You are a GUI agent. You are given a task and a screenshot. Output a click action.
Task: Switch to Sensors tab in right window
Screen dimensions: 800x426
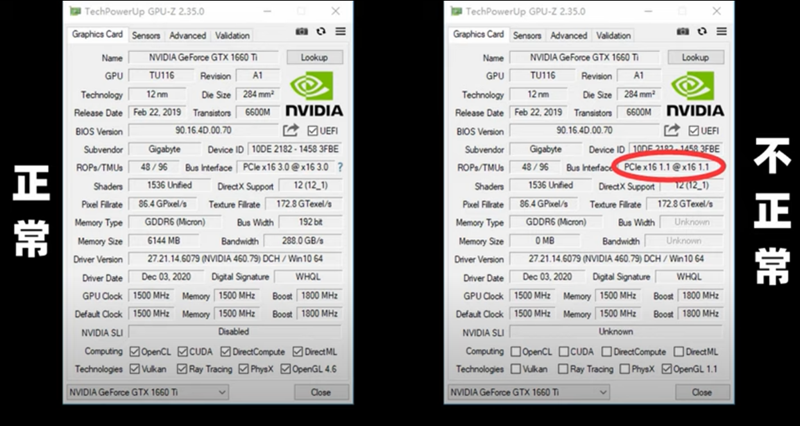click(527, 35)
